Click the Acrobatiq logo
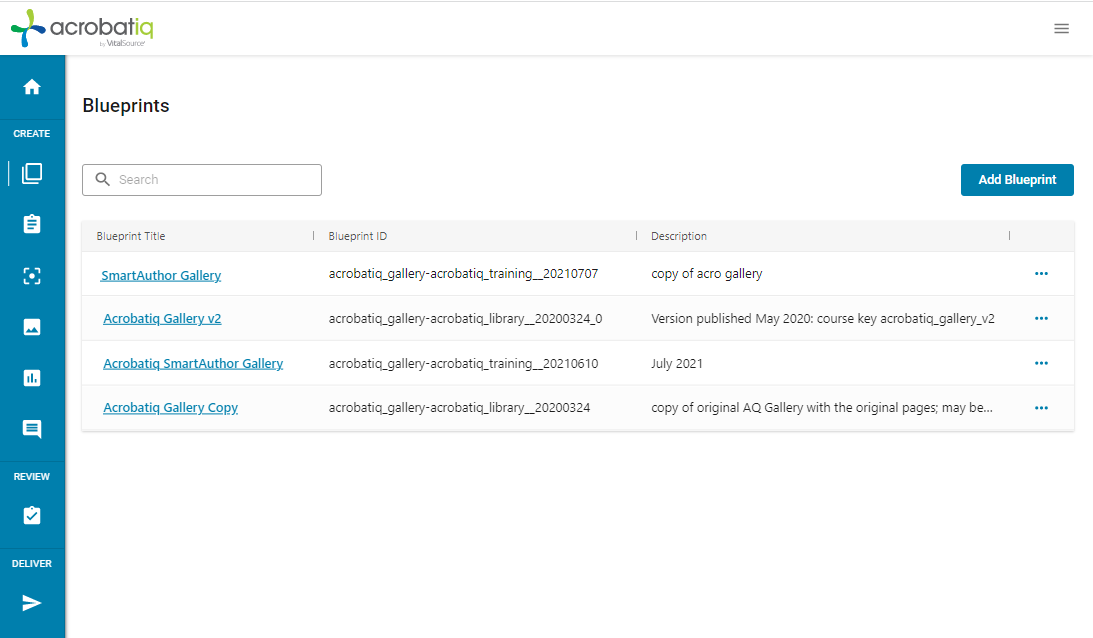Viewport: 1093px width, 638px height. tap(82, 28)
